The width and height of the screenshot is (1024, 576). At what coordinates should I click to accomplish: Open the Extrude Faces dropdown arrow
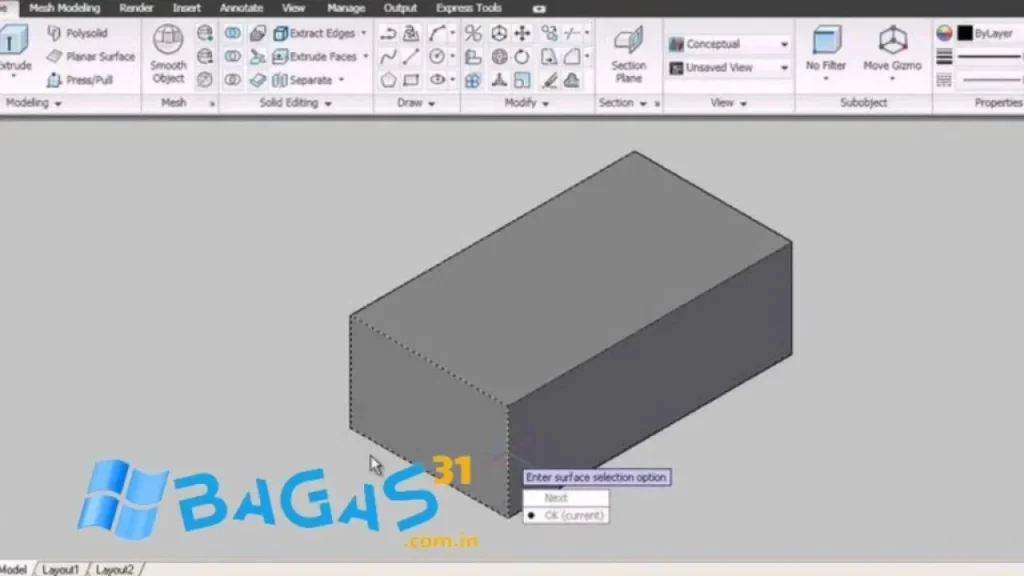(x=366, y=56)
